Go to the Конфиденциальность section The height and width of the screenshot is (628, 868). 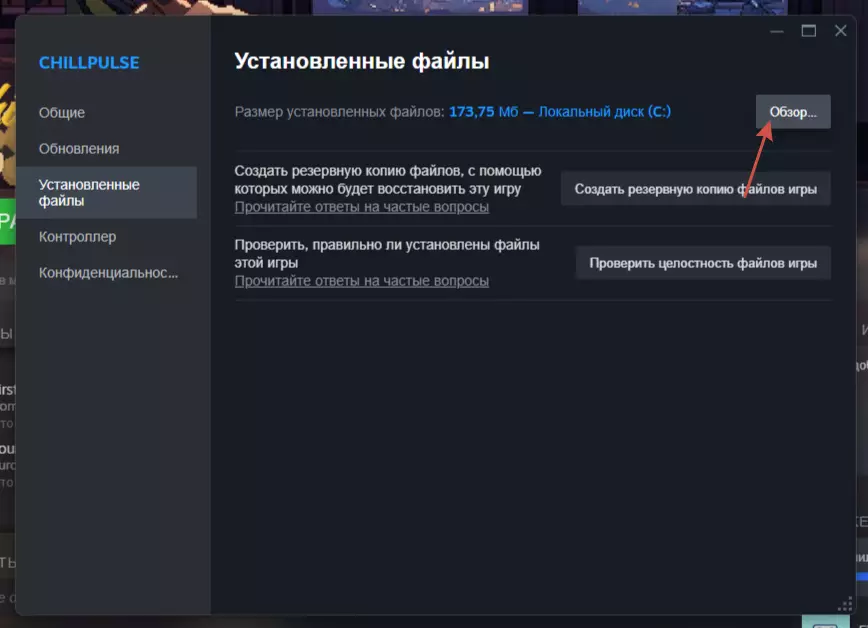tap(108, 272)
